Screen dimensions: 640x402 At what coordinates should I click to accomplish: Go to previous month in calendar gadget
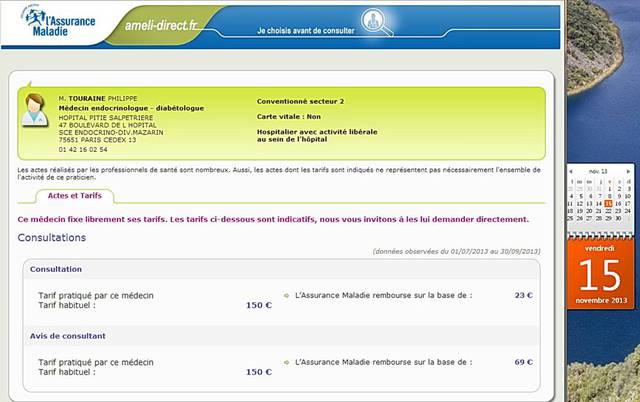pyautogui.click(x=571, y=171)
